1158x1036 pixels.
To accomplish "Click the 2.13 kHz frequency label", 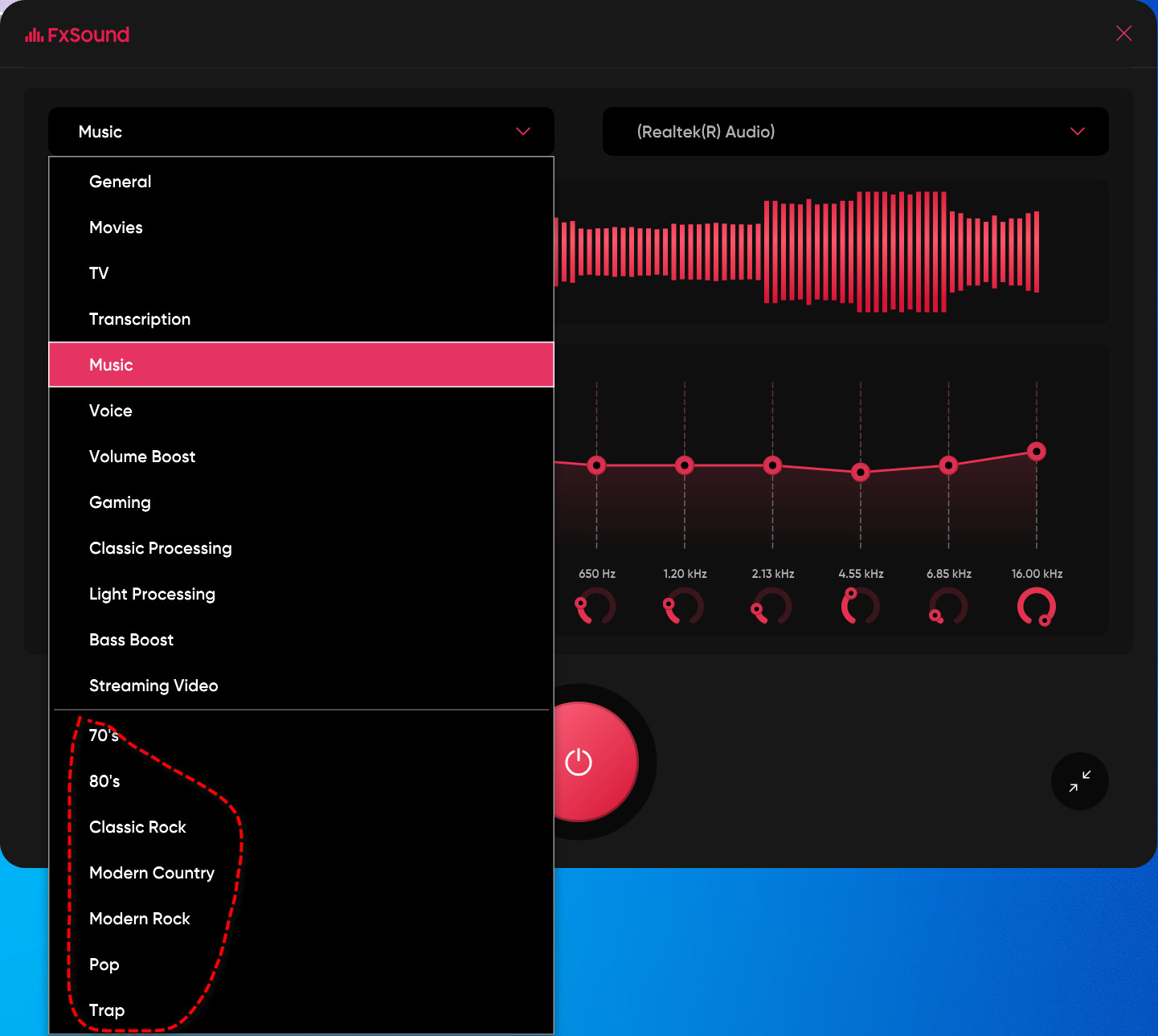I will pyautogui.click(x=773, y=574).
